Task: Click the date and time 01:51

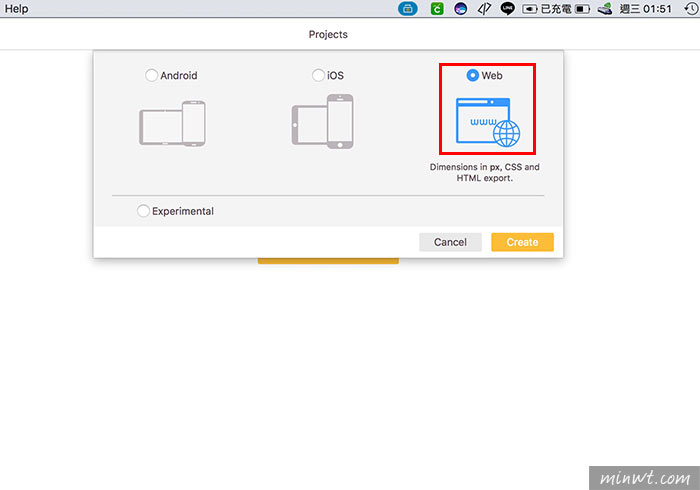Action: [646, 9]
